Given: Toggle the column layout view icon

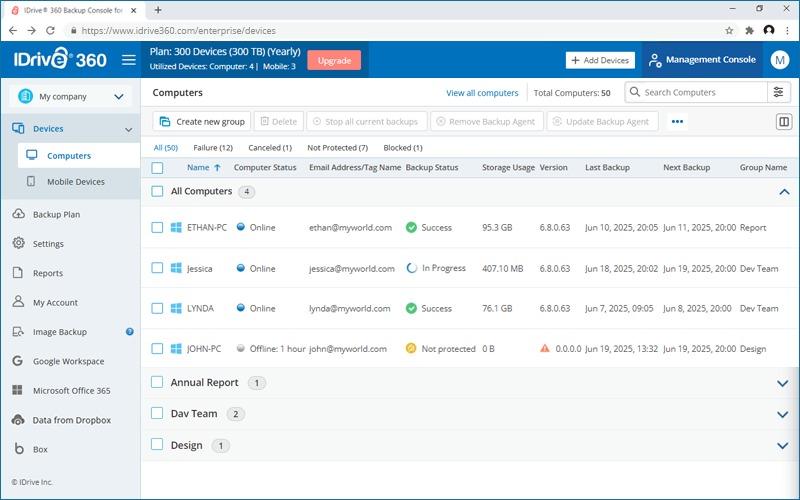Looking at the screenshot, I should click(x=784, y=122).
